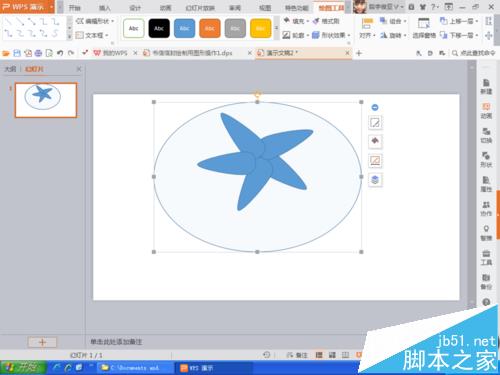Open the 编辑形状 (Edit Shape) dropdown
The height and width of the screenshot is (375, 500).
tap(95, 21)
